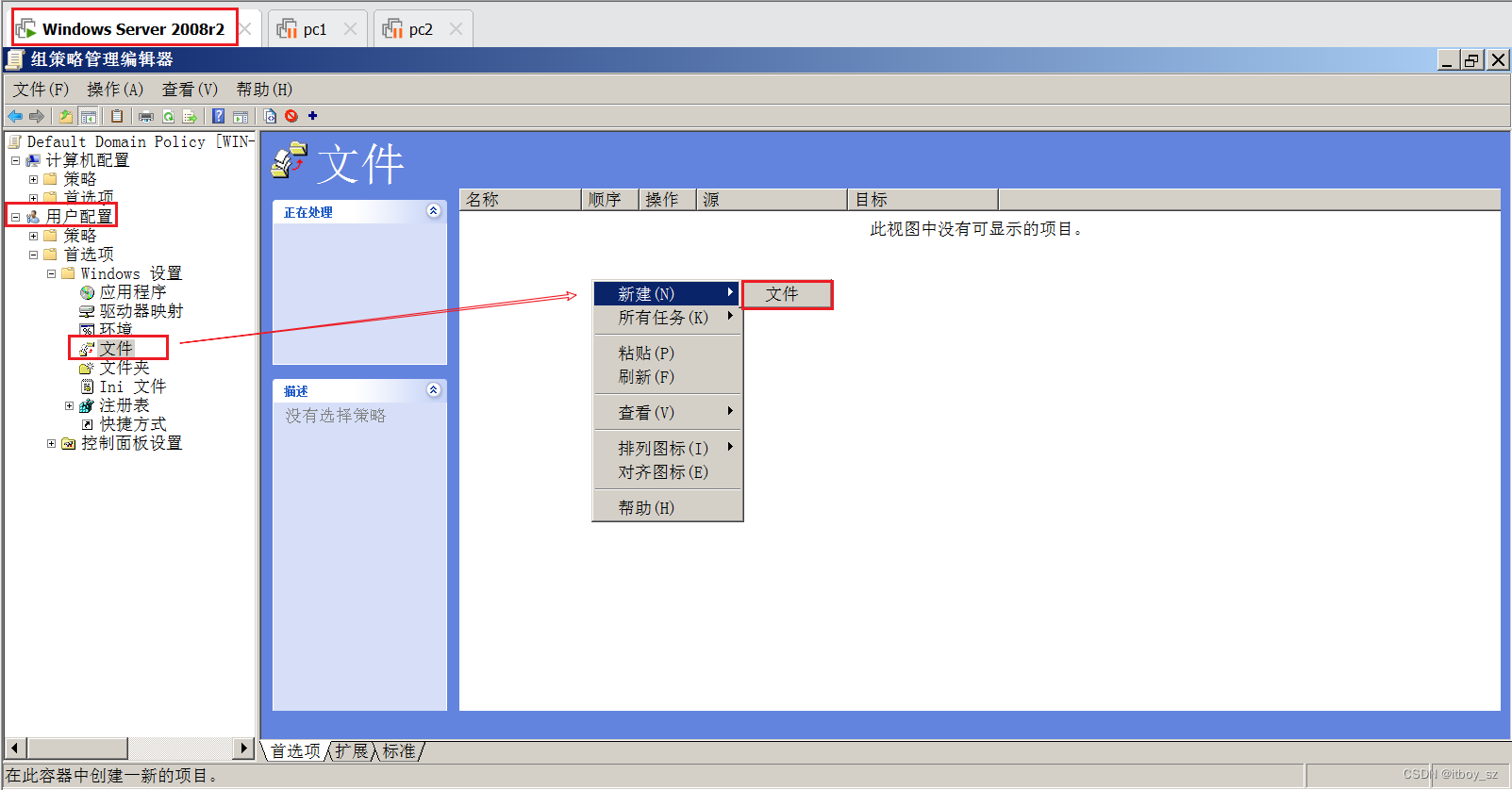Choose 刷新(F) in the context menu
Screen dimensions: 1512x790
coord(667,377)
